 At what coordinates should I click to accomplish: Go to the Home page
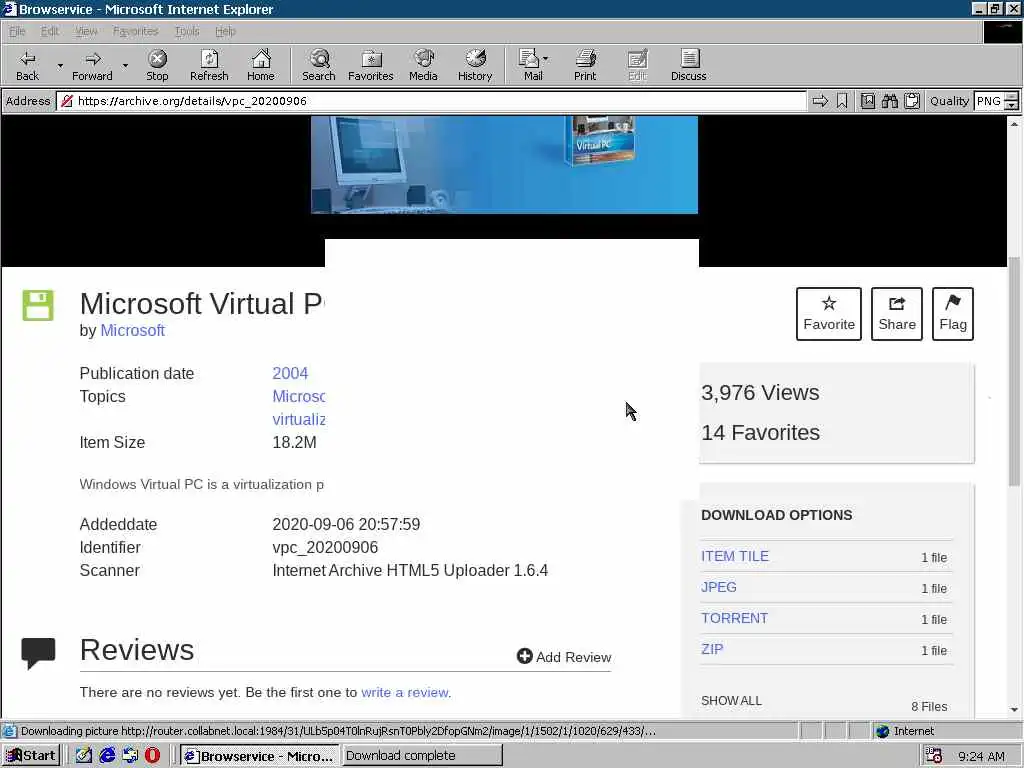[x=261, y=65]
